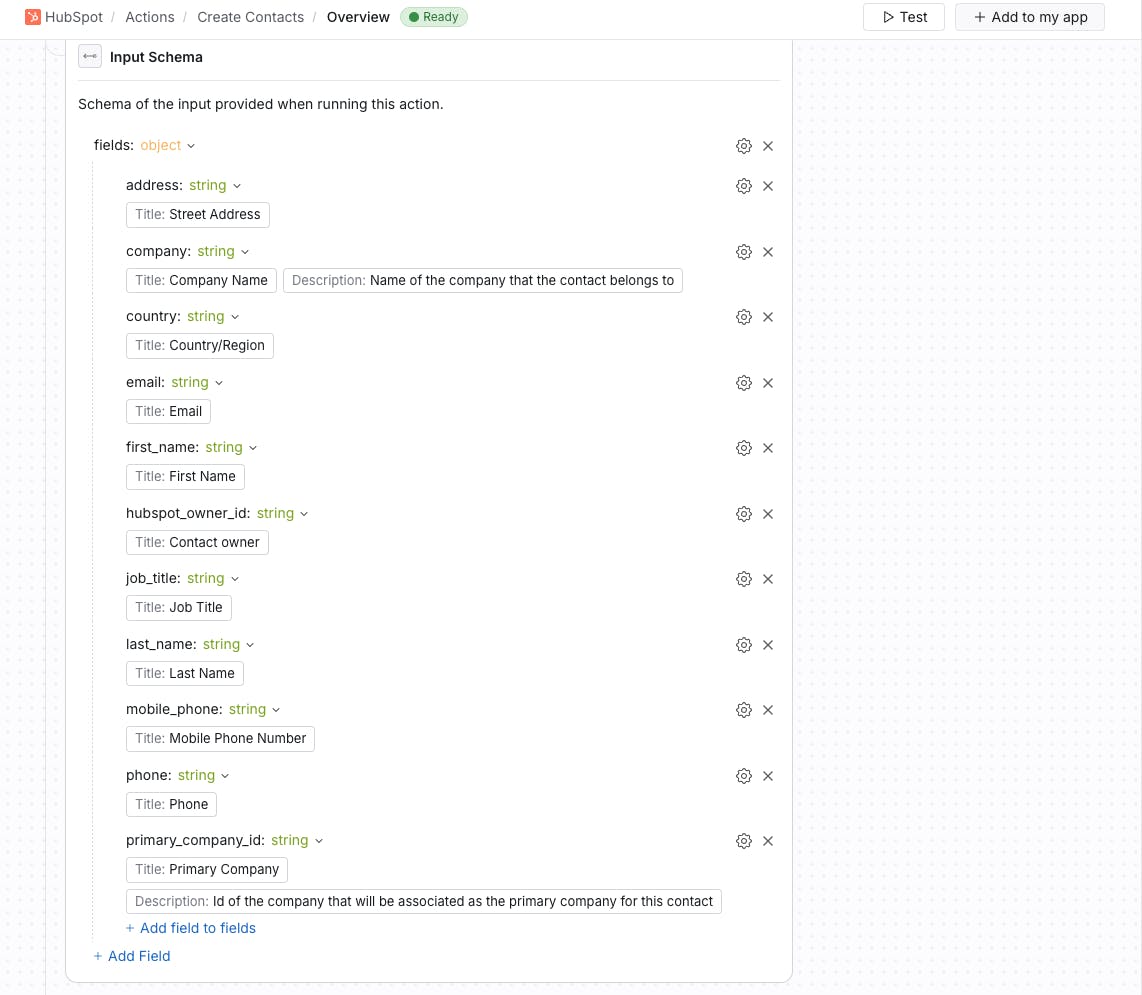This screenshot has width=1142, height=995.
Task: Click the HubSpot logo icon
Action: (x=33, y=17)
